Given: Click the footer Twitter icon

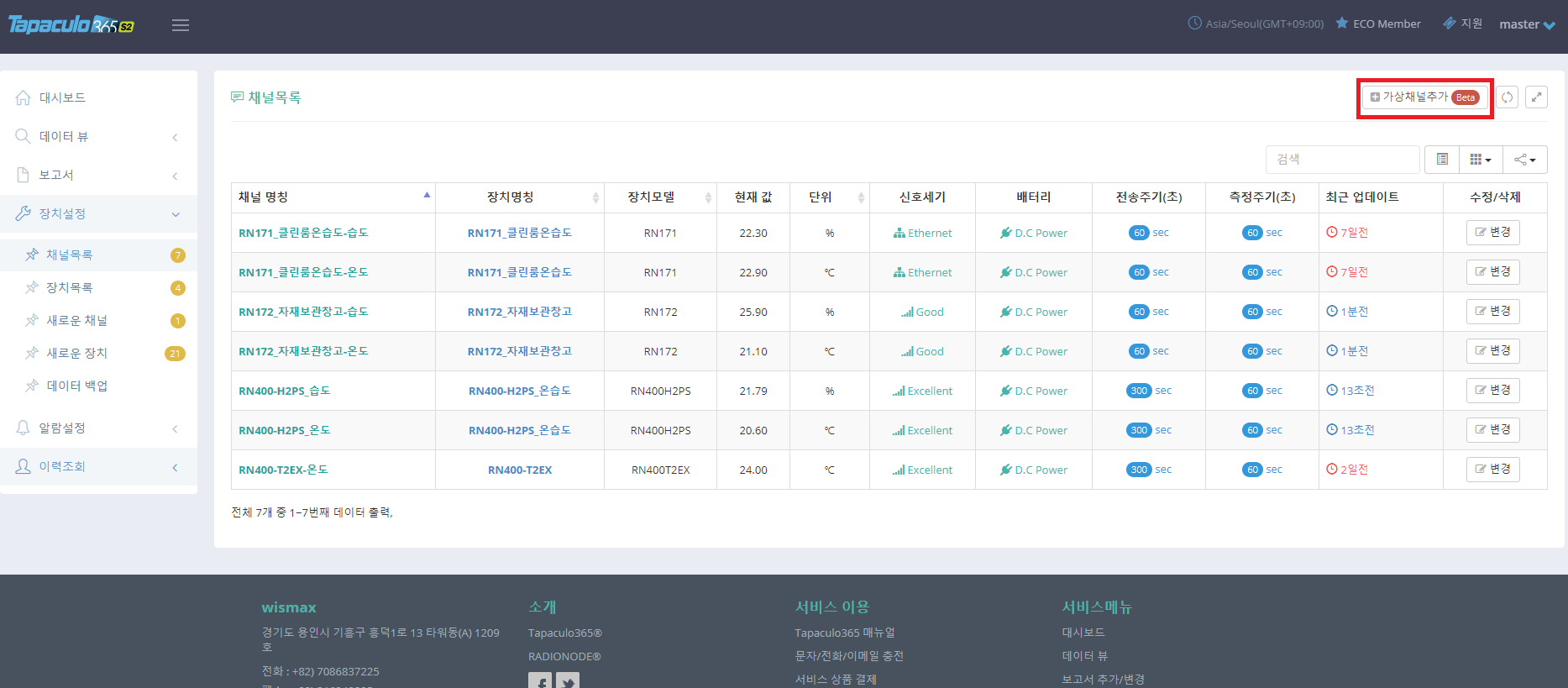Looking at the screenshot, I should click(568, 680).
